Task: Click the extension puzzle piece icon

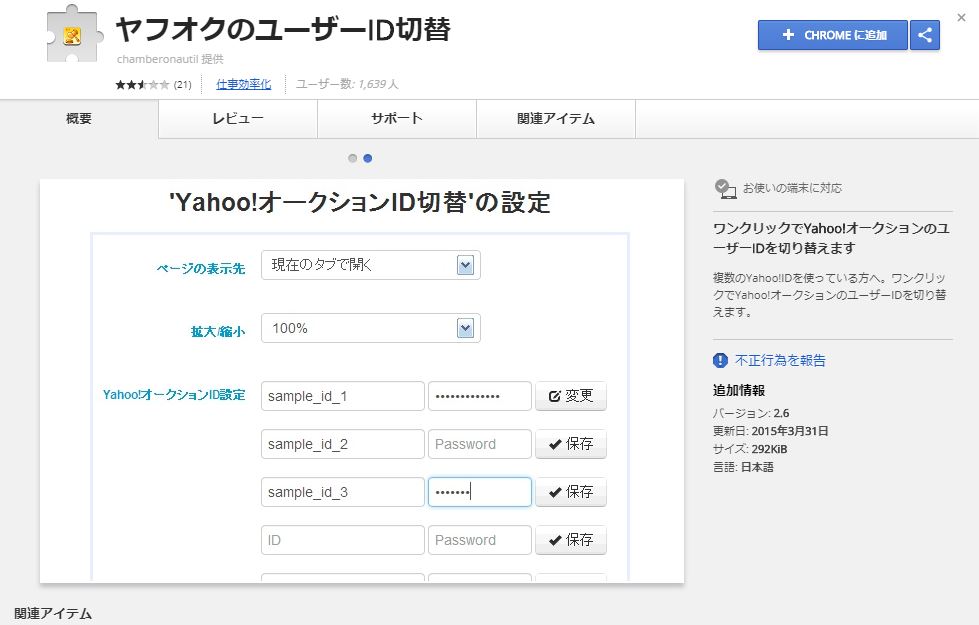Action: click(x=74, y=34)
